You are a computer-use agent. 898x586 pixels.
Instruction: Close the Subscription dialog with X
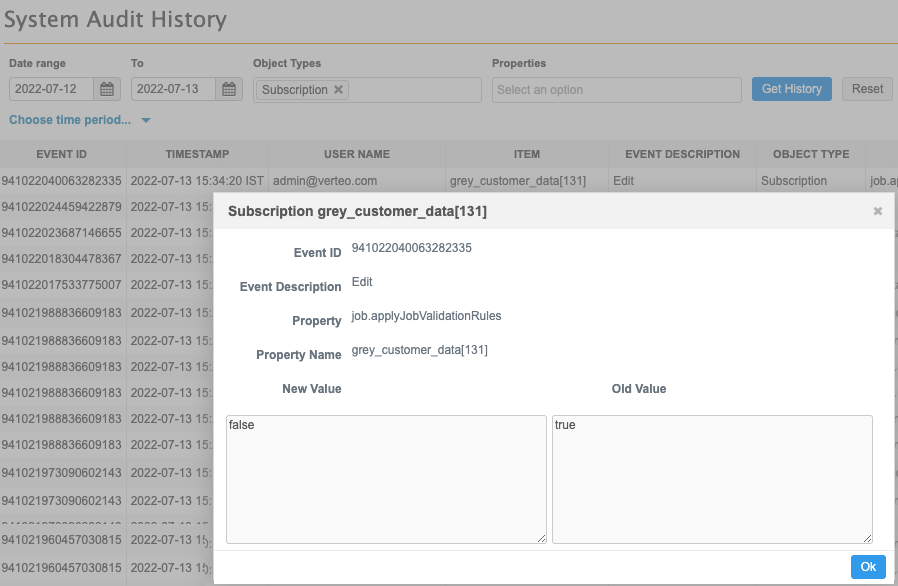pyautogui.click(x=877, y=211)
